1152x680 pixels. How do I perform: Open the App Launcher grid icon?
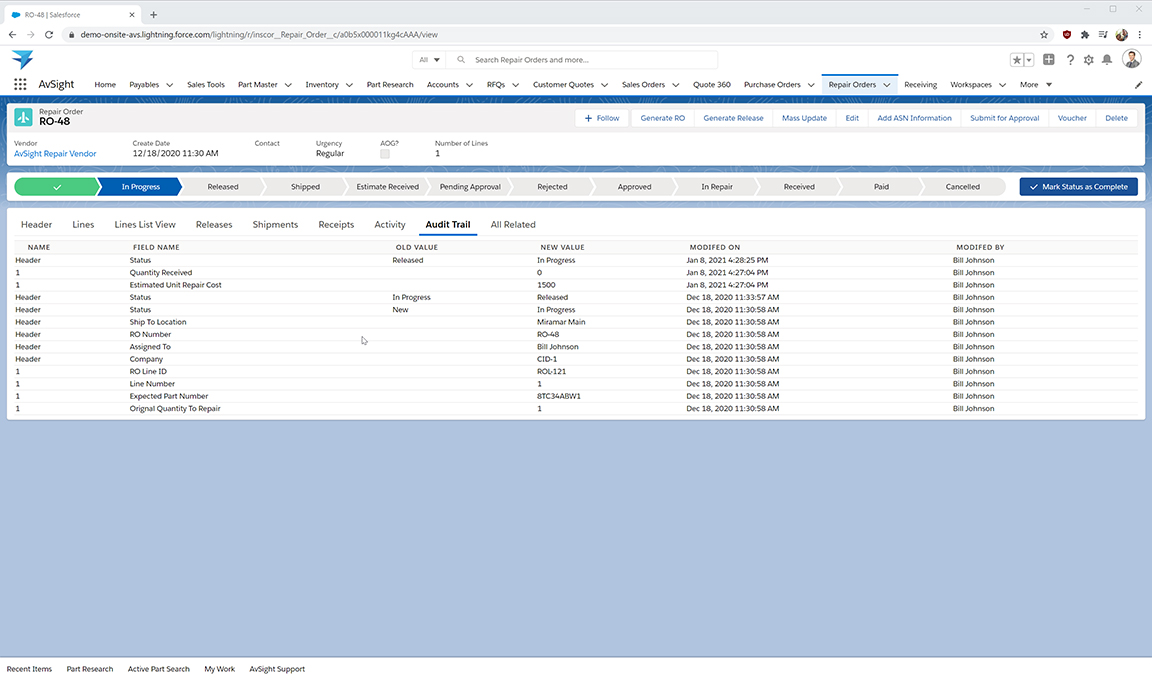21,84
